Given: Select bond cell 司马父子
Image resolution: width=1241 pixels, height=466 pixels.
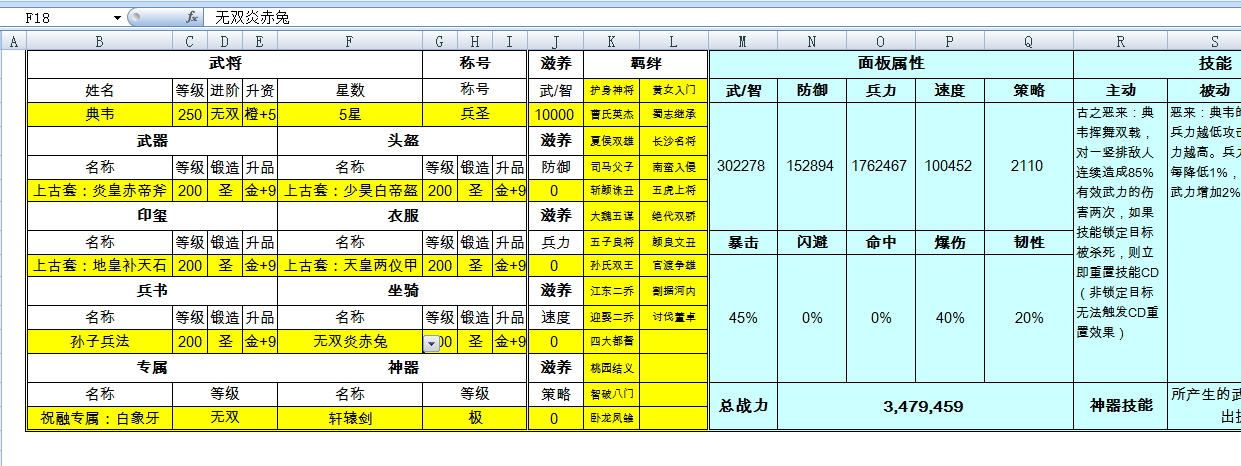Looking at the screenshot, I should click(x=612, y=165).
